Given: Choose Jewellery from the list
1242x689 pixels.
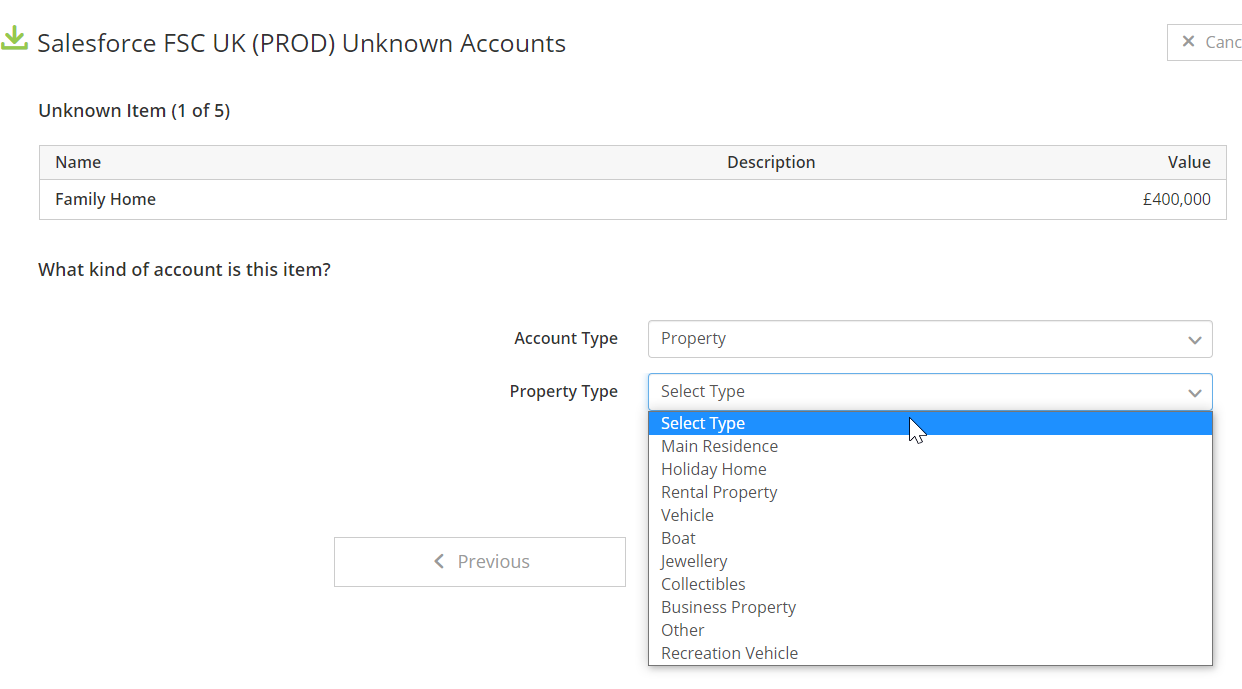Looking at the screenshot, I should click(x=930, y=561).
